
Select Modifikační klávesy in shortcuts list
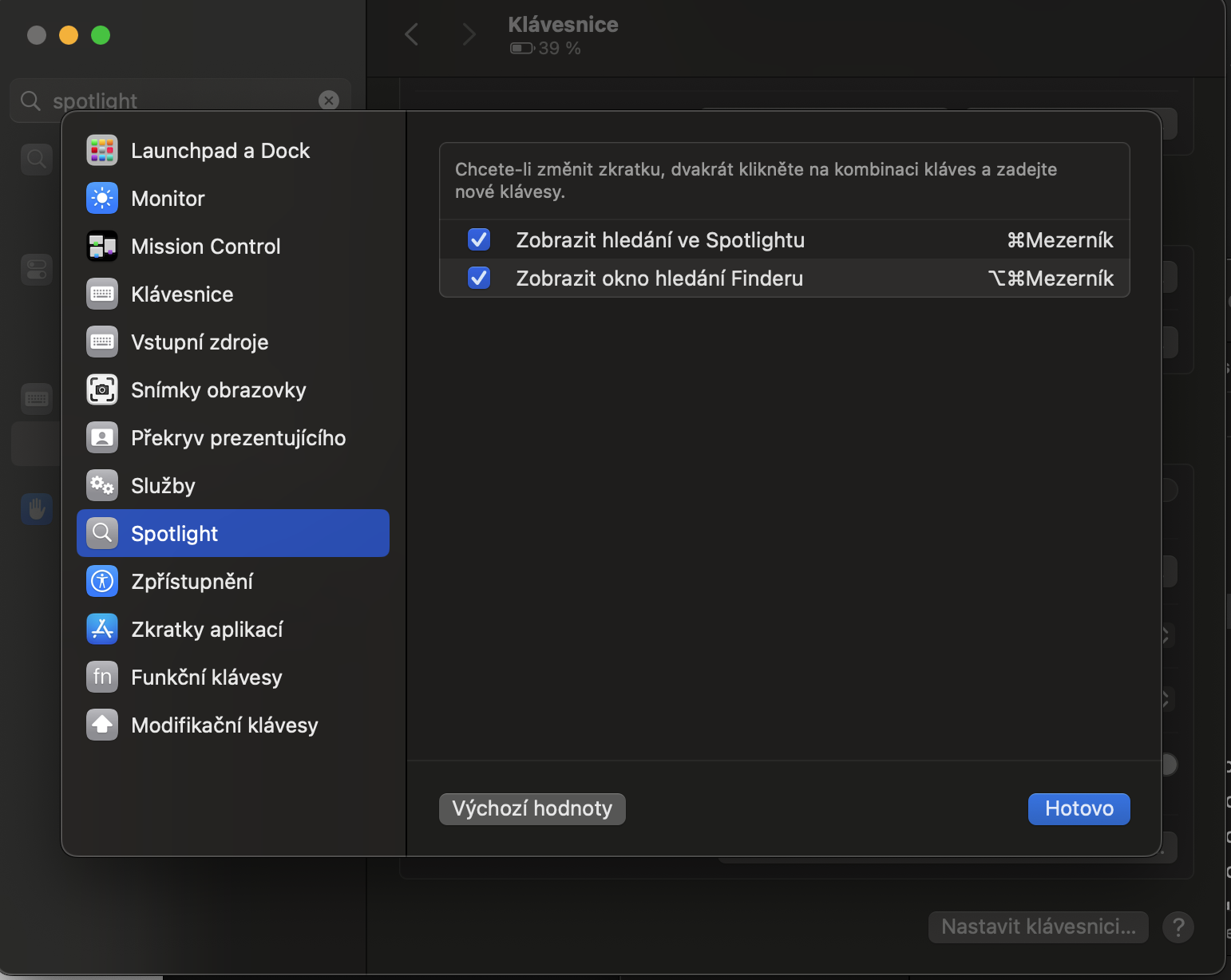pyautogui.click(x=233, y=725)
